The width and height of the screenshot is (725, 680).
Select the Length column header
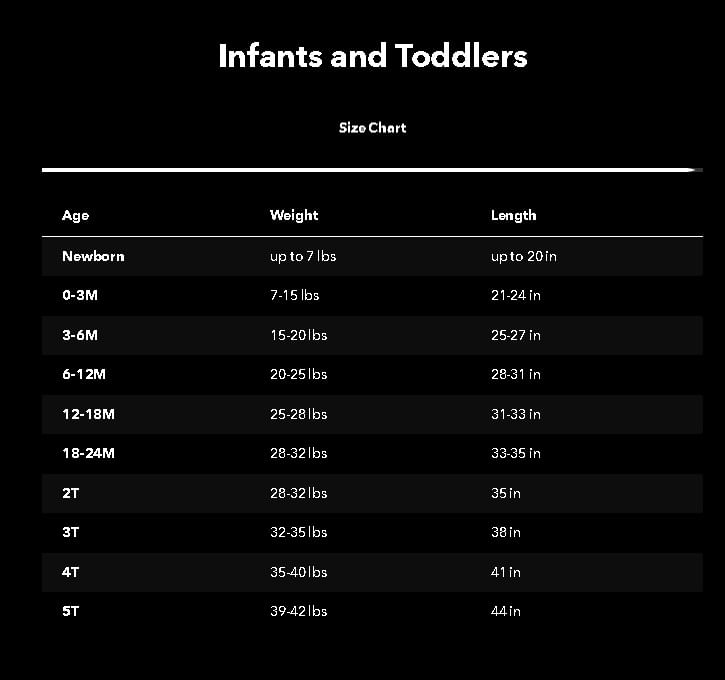pos(513,215)
